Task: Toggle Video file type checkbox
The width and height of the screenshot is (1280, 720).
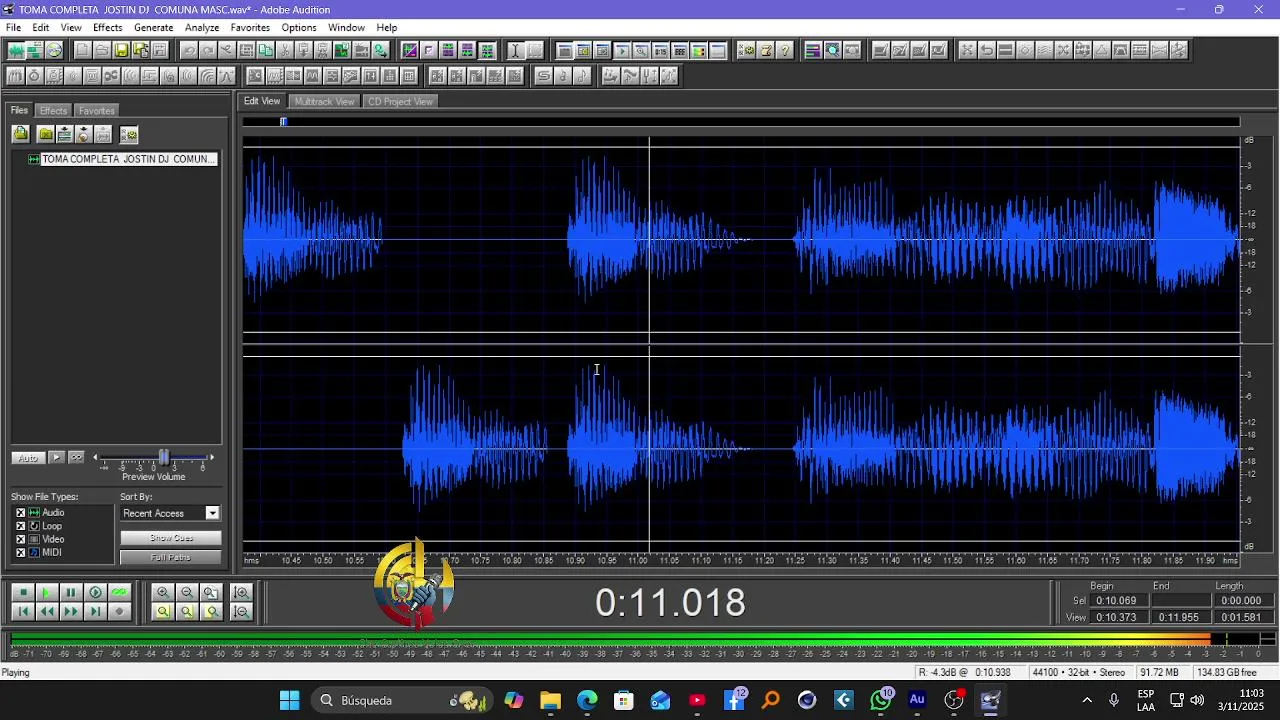Action: 20,539
